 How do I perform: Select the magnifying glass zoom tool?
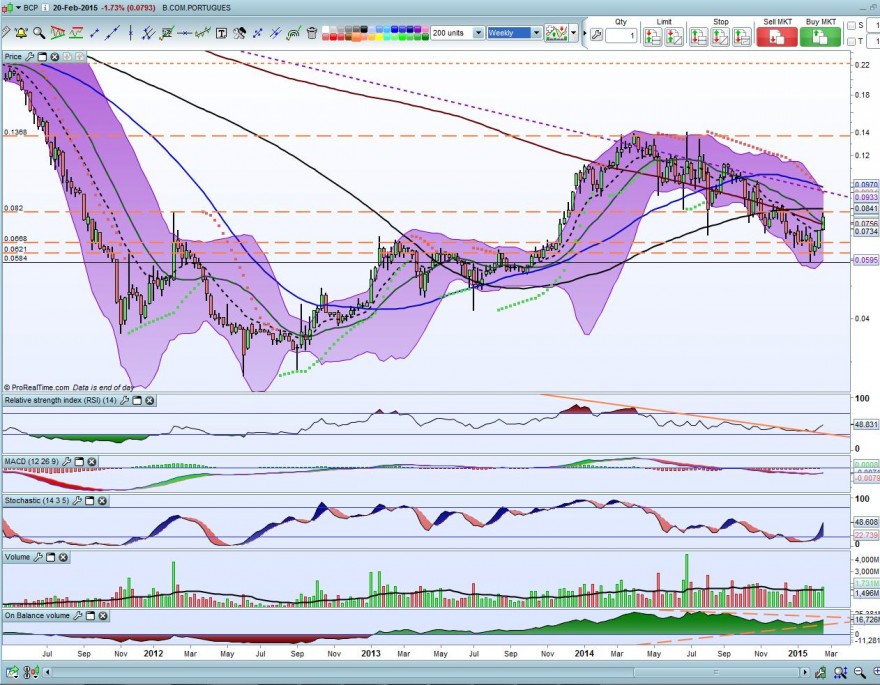pyautogui.click(x=39, y=33)
